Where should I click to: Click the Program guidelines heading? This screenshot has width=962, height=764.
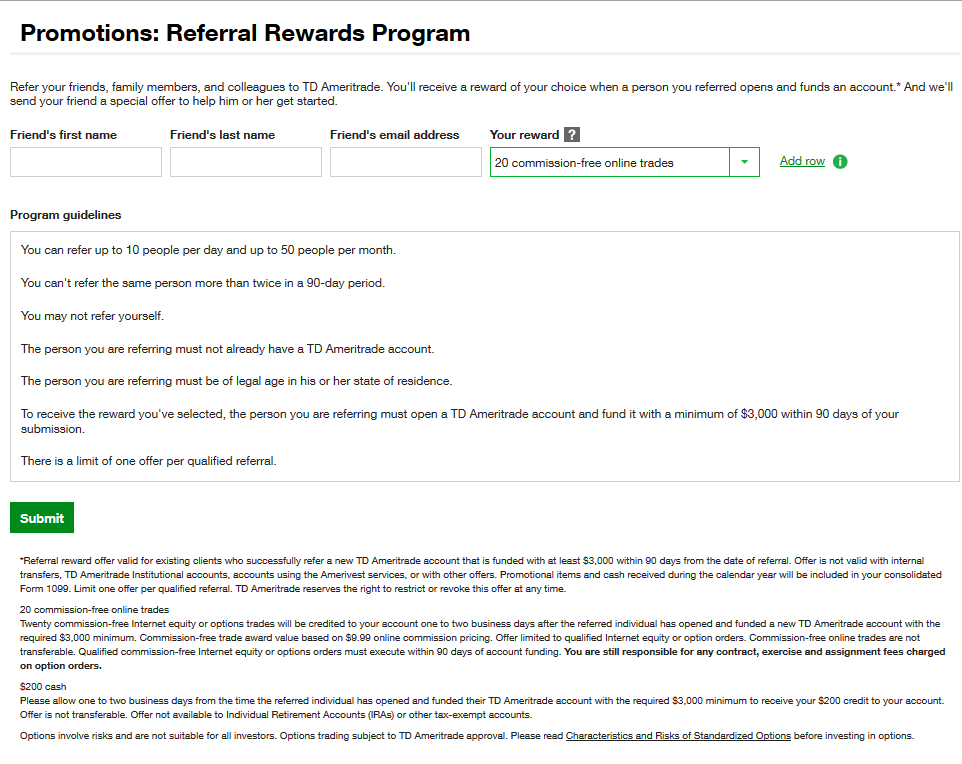[x=66, y=215]
